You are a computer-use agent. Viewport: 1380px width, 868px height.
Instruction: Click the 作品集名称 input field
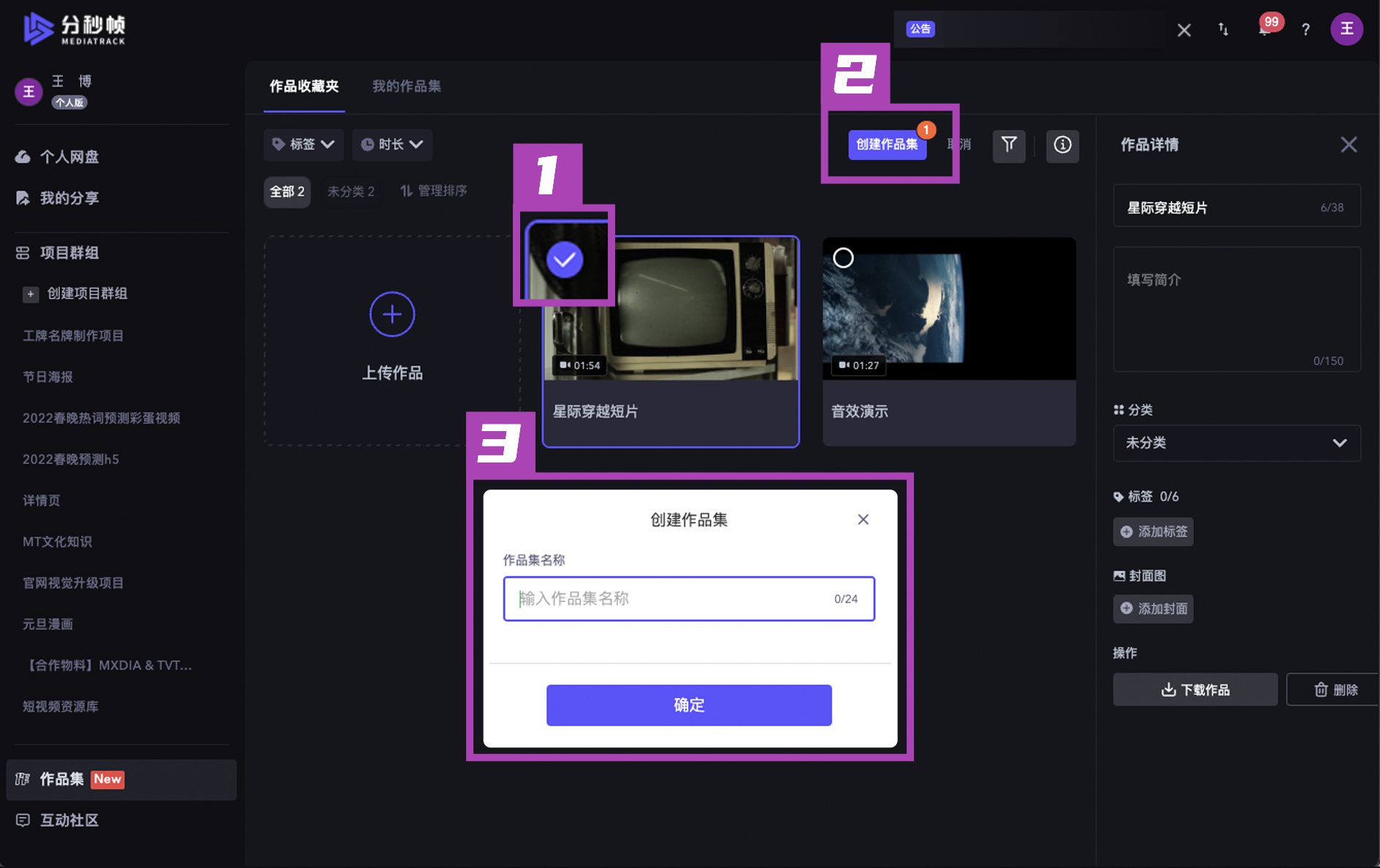[672, 598]
